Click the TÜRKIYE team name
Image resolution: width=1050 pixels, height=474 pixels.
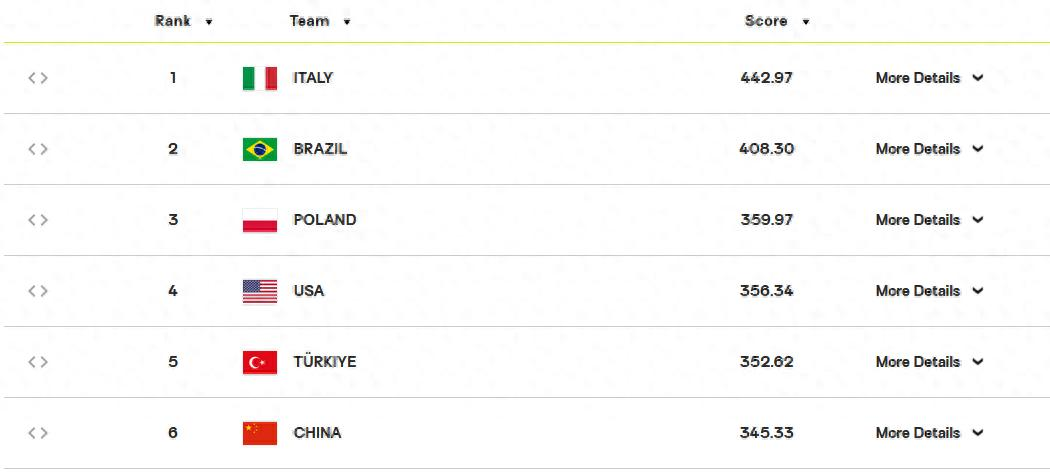coord(324,362)
